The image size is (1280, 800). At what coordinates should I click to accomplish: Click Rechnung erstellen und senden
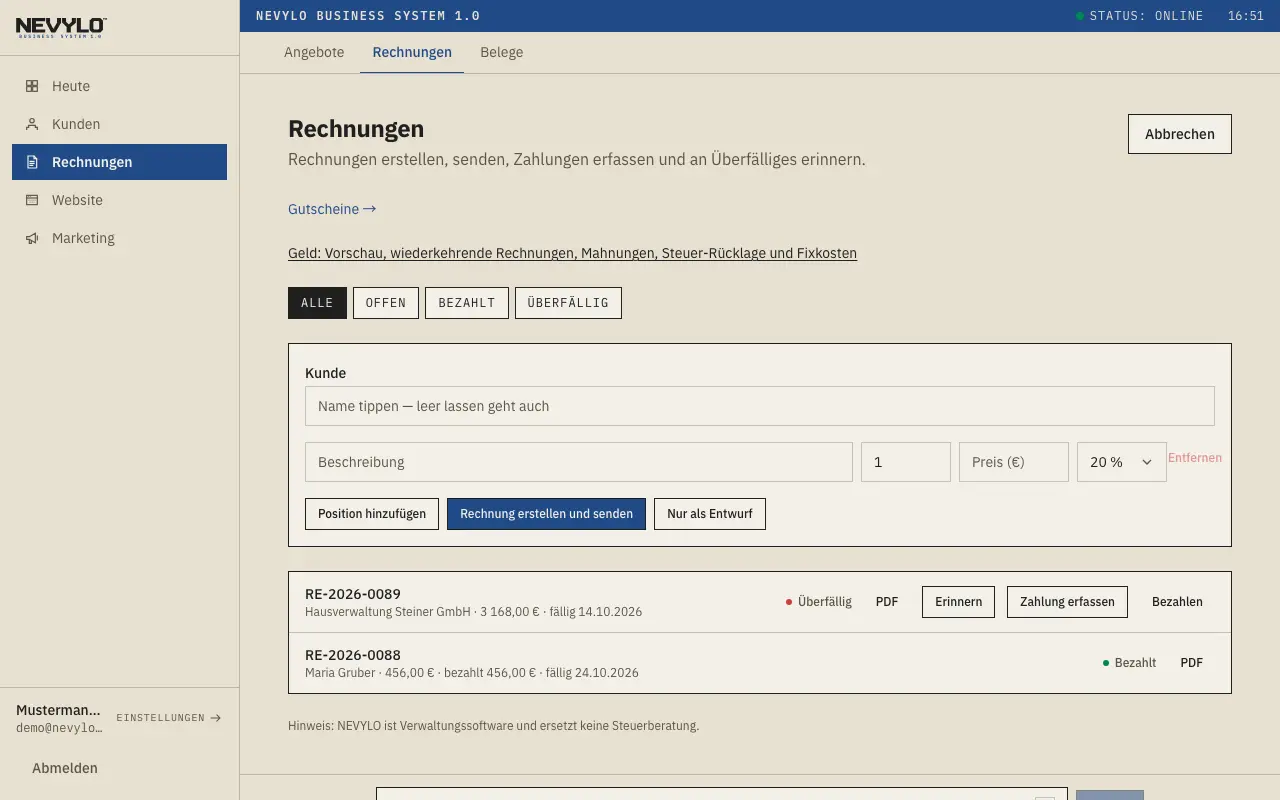click(x=546, y=514)
